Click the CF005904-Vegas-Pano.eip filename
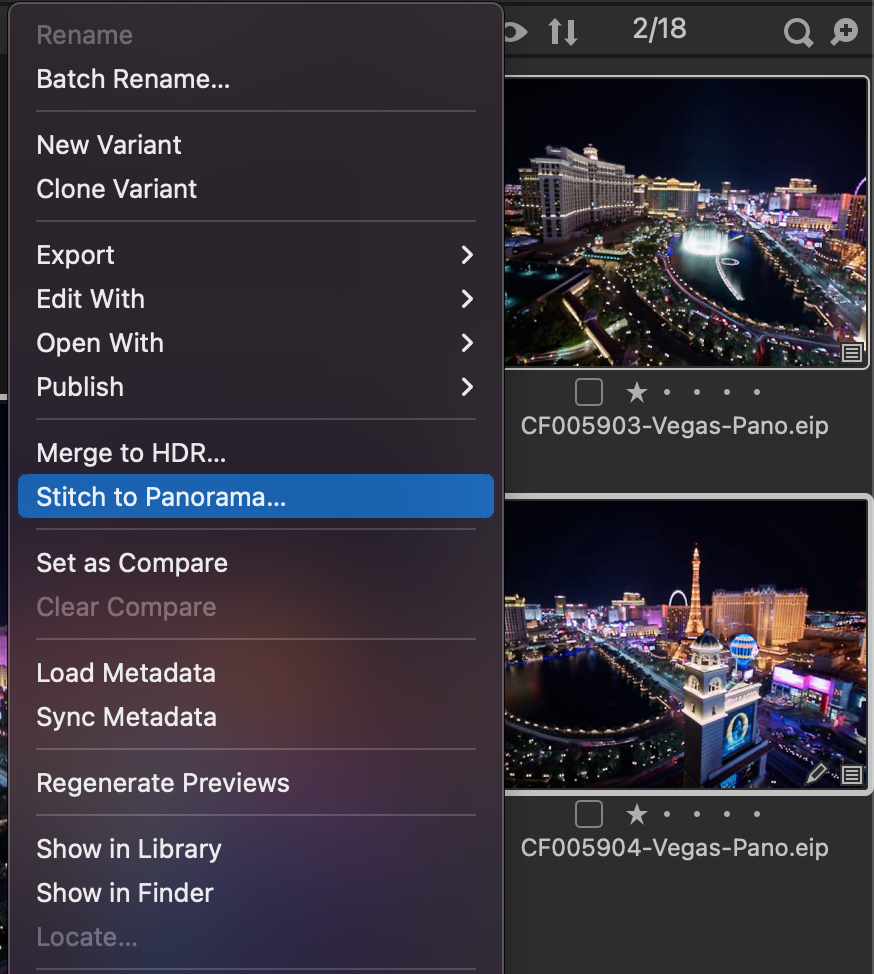874x974 pixels. click(x=675, y=848)
